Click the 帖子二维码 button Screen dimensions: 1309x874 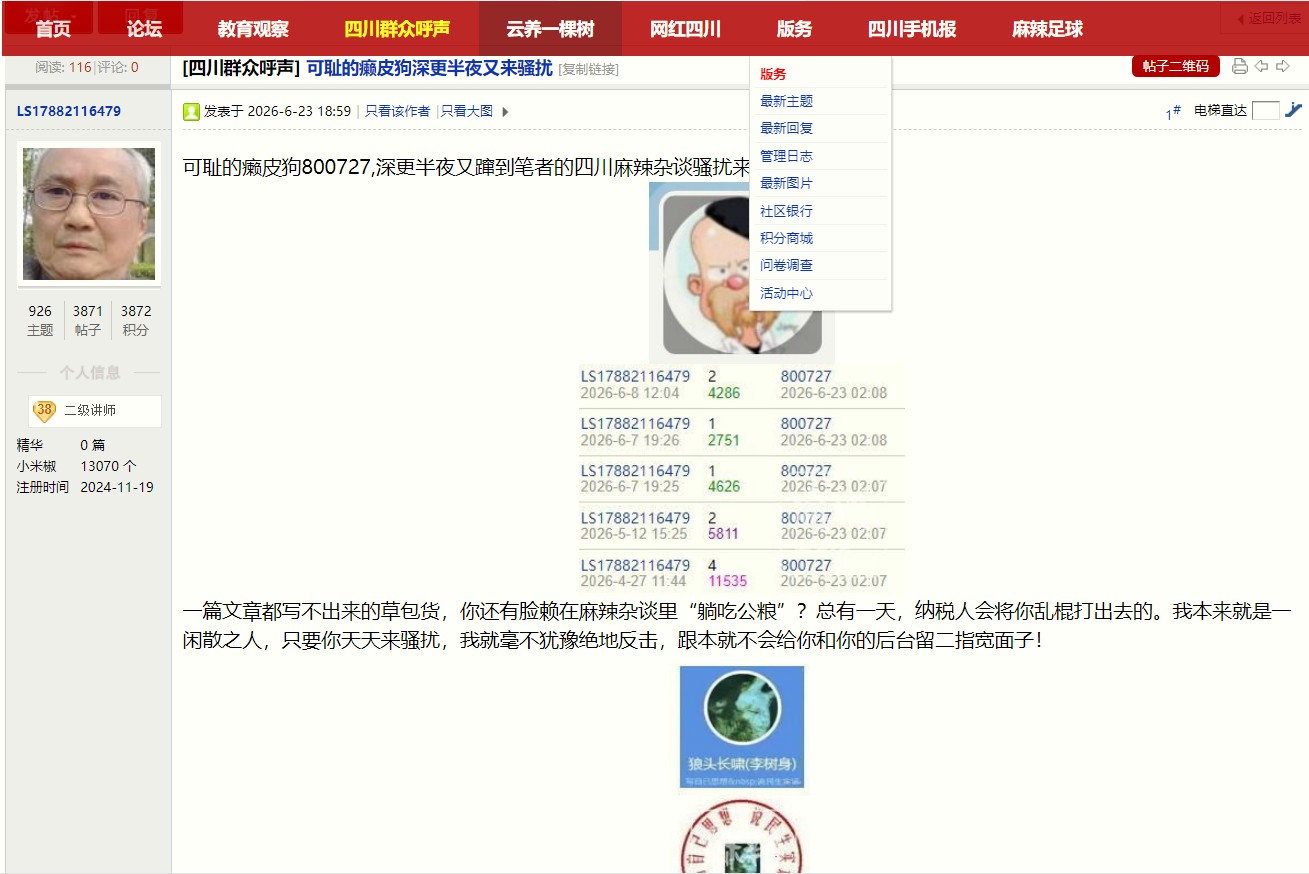(1176, 67)
